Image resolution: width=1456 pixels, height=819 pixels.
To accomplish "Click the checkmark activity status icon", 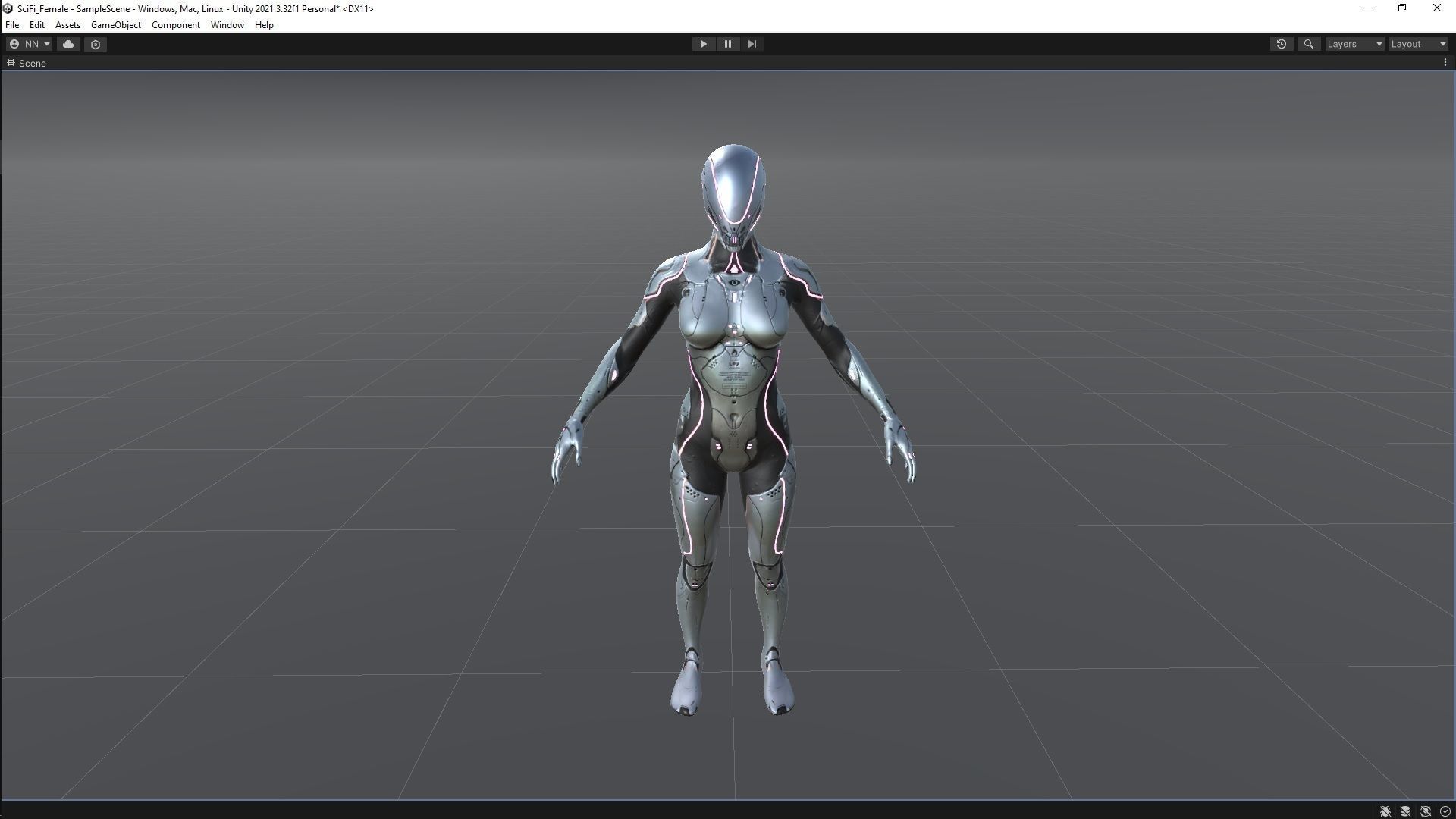I will point(1445,811).
